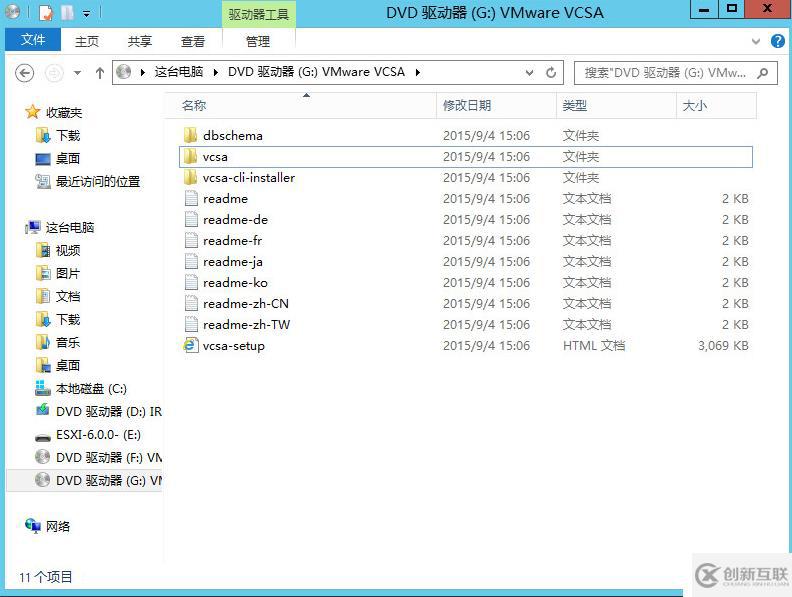Click the 11 个项目 status bar text
Viewport: 792px width, 597px height.
(x=45, y=577)
